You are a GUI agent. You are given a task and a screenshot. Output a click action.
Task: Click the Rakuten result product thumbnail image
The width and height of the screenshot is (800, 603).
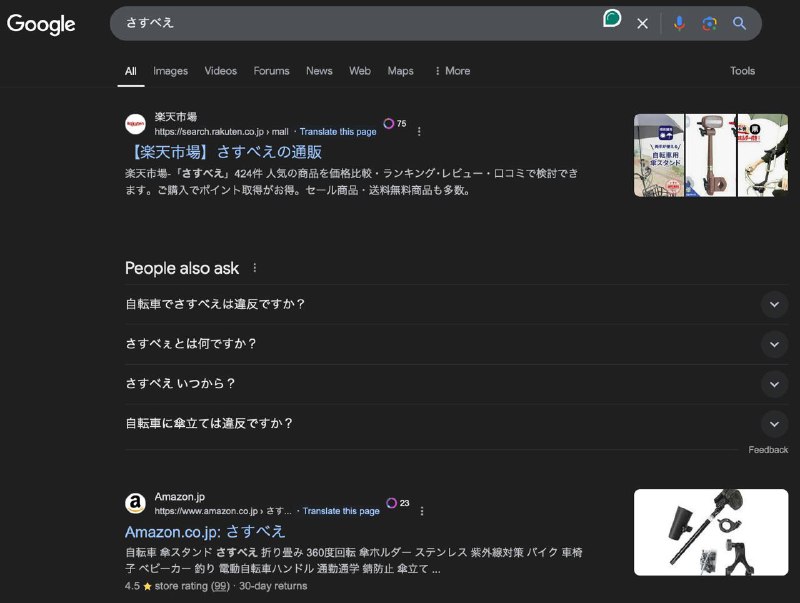710,153
